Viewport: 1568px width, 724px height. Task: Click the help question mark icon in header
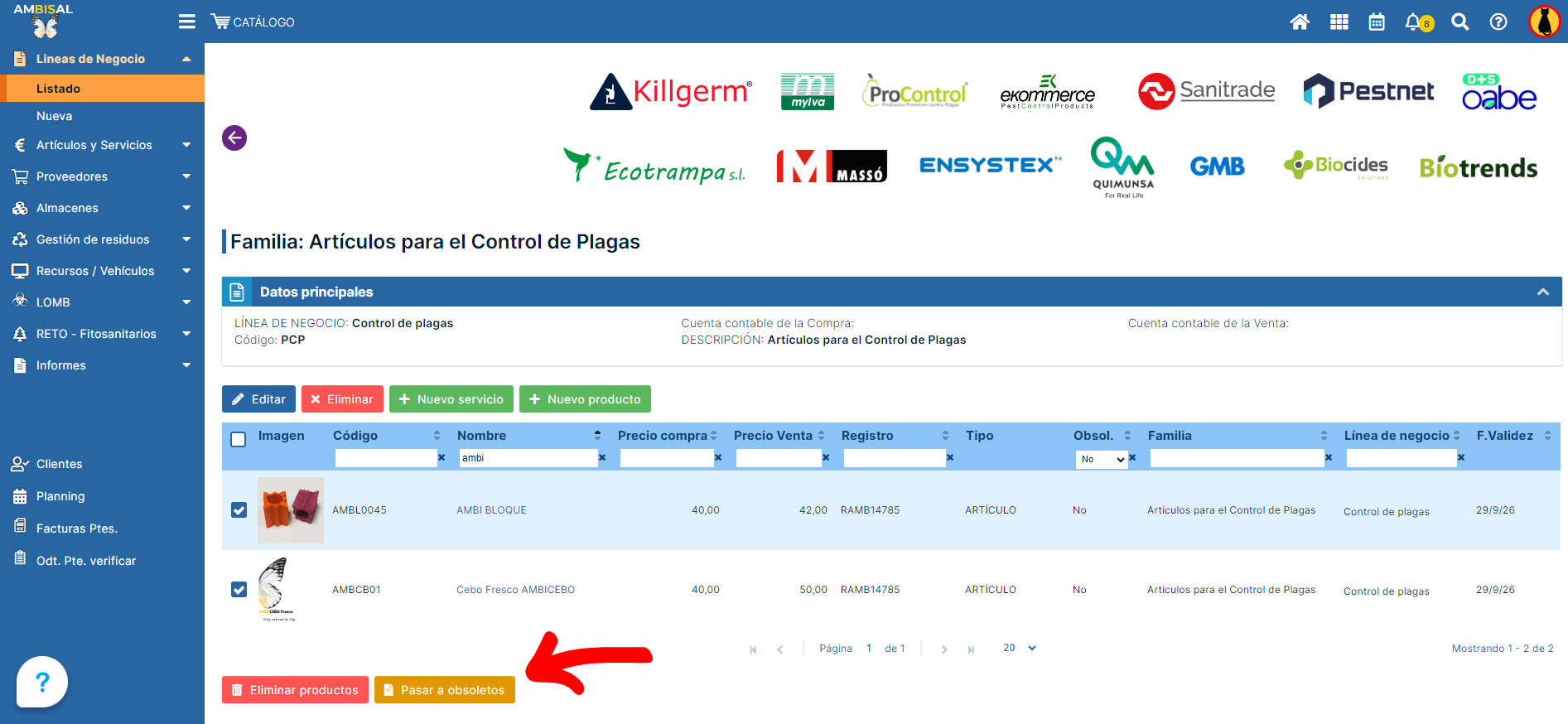[1498, 22]
